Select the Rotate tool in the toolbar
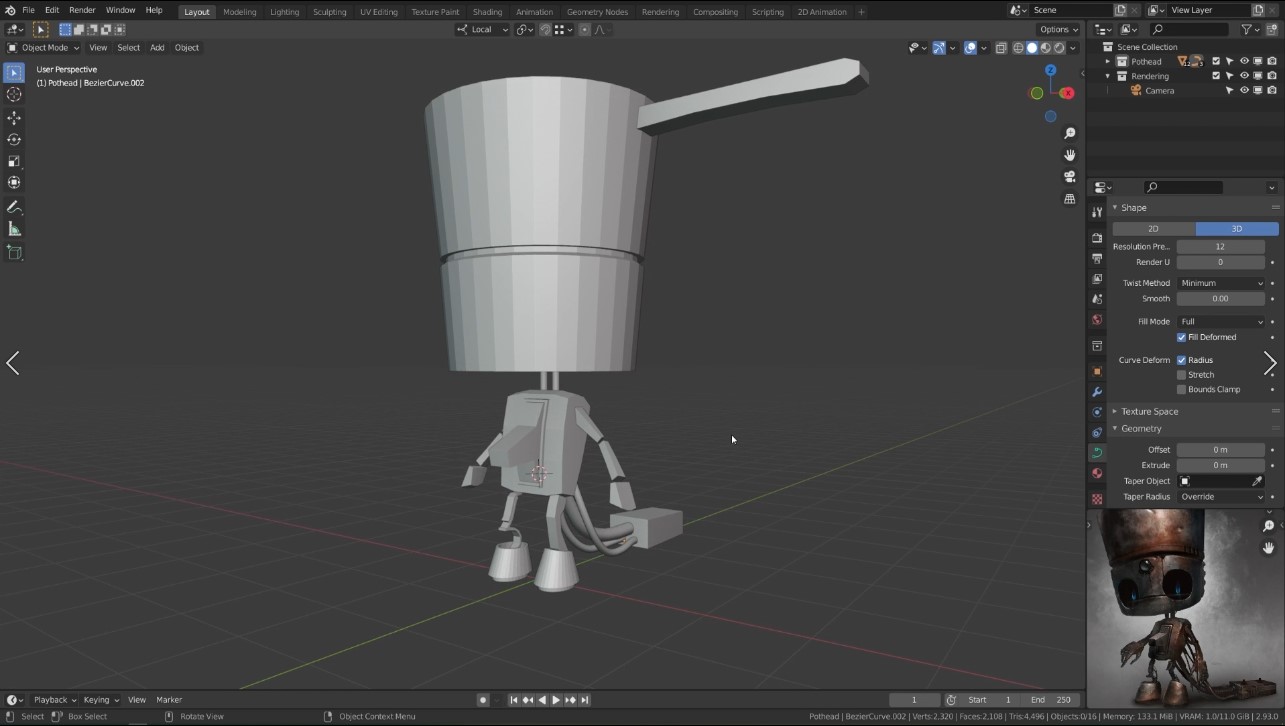This screenshot has height=726, width=1285. tap(14, 139)
